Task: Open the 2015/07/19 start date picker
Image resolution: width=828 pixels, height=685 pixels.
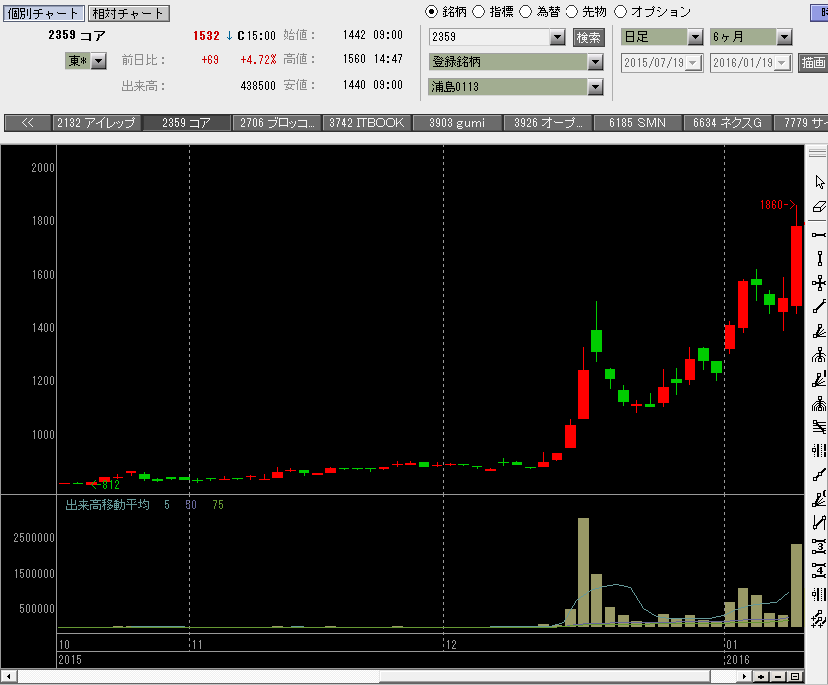Action: (x=693, y=63)
